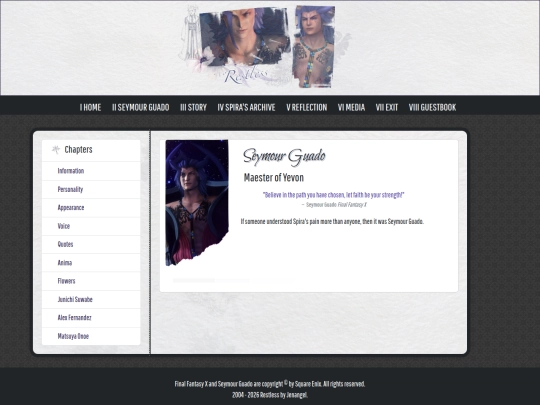The width and height of the screenshot is (540, 405).
Task: Open the VIII GUESTBOOK page
Action: tap(432, 107)
